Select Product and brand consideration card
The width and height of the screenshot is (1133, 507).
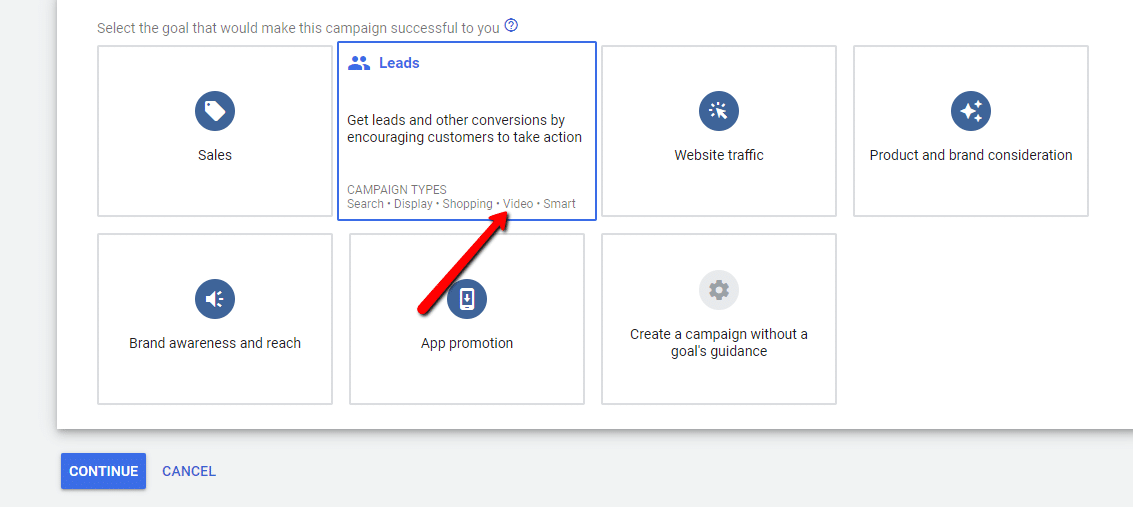pos(970,131)
